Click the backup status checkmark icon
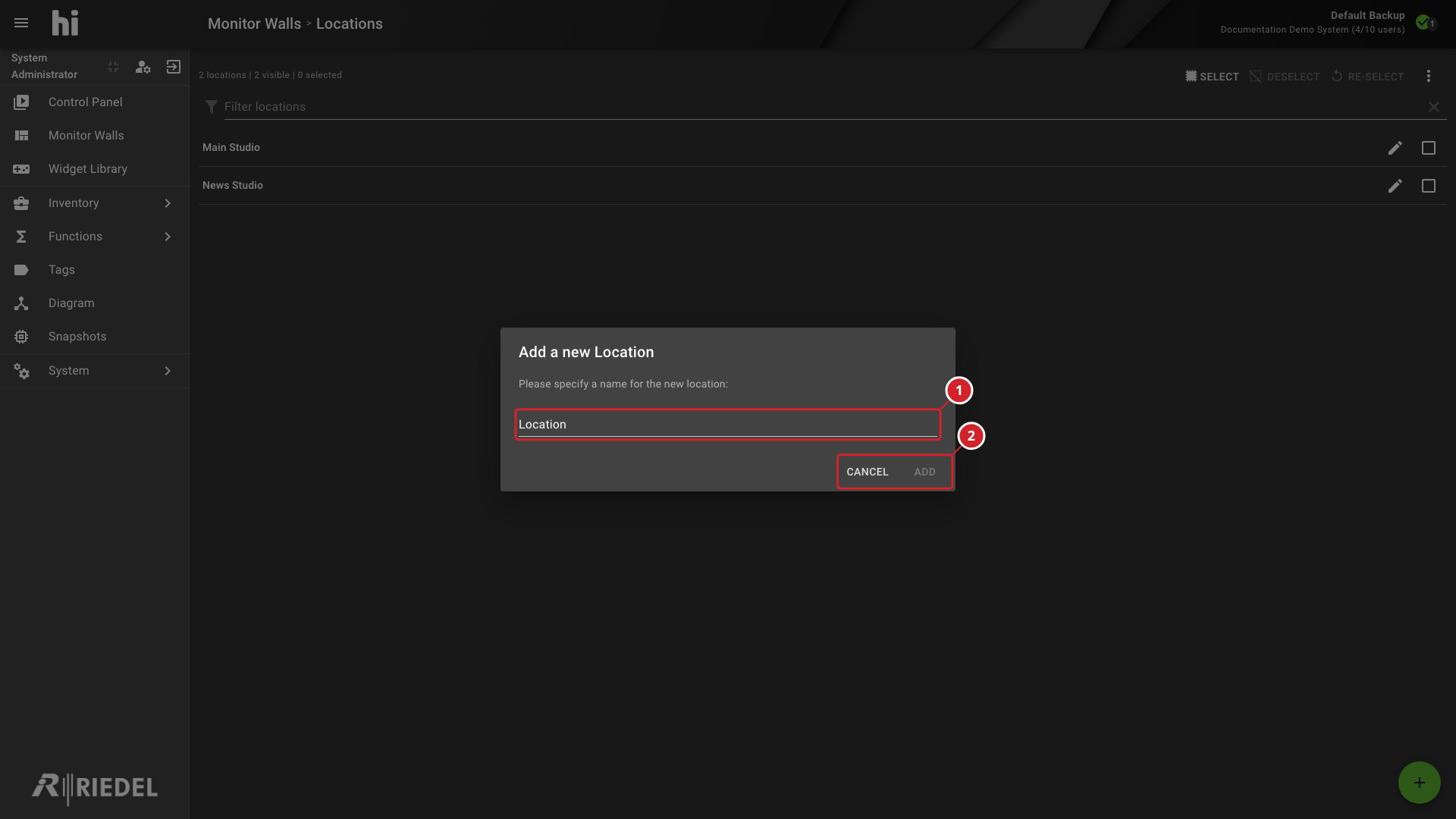The image size is (1456, 819). [x=1423, y=22]
